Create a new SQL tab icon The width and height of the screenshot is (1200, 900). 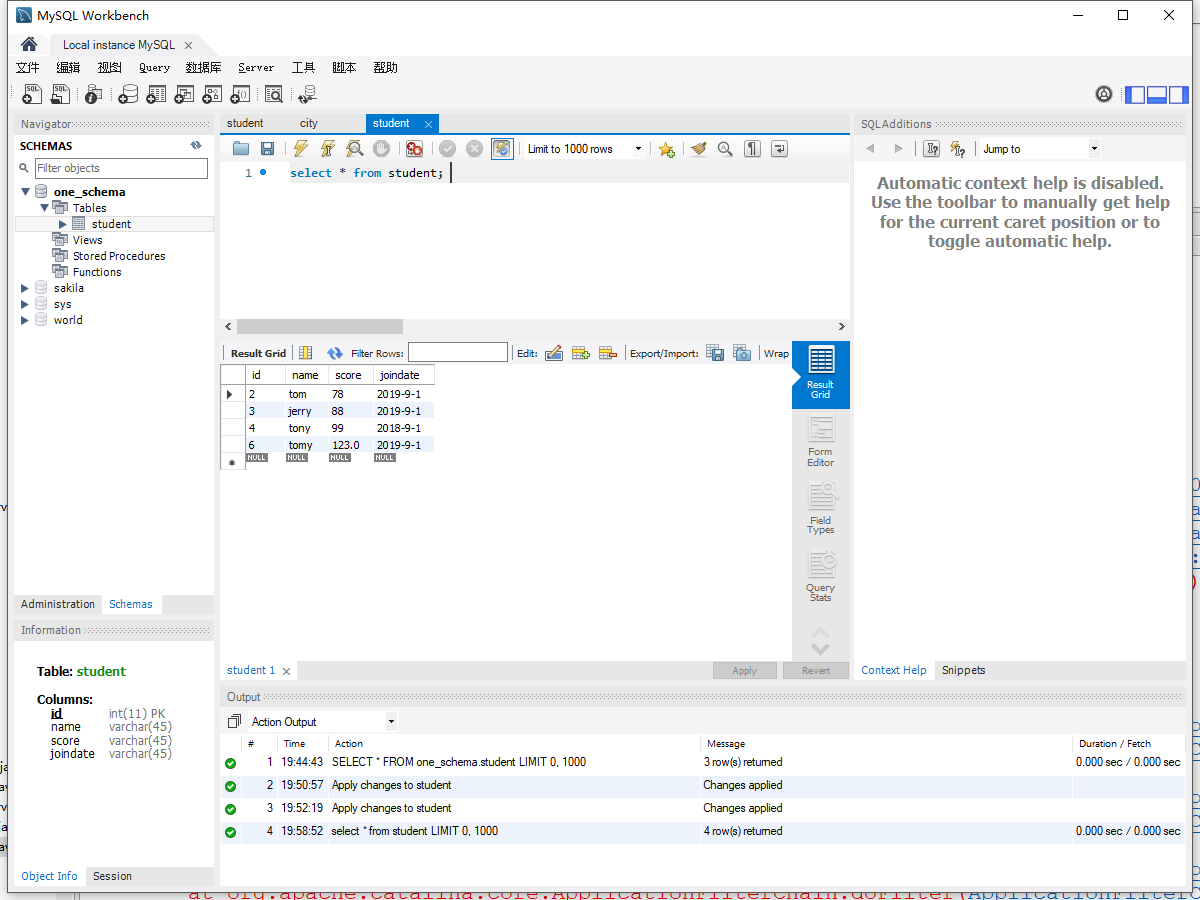pyautogui.click(x=32, y=94)
